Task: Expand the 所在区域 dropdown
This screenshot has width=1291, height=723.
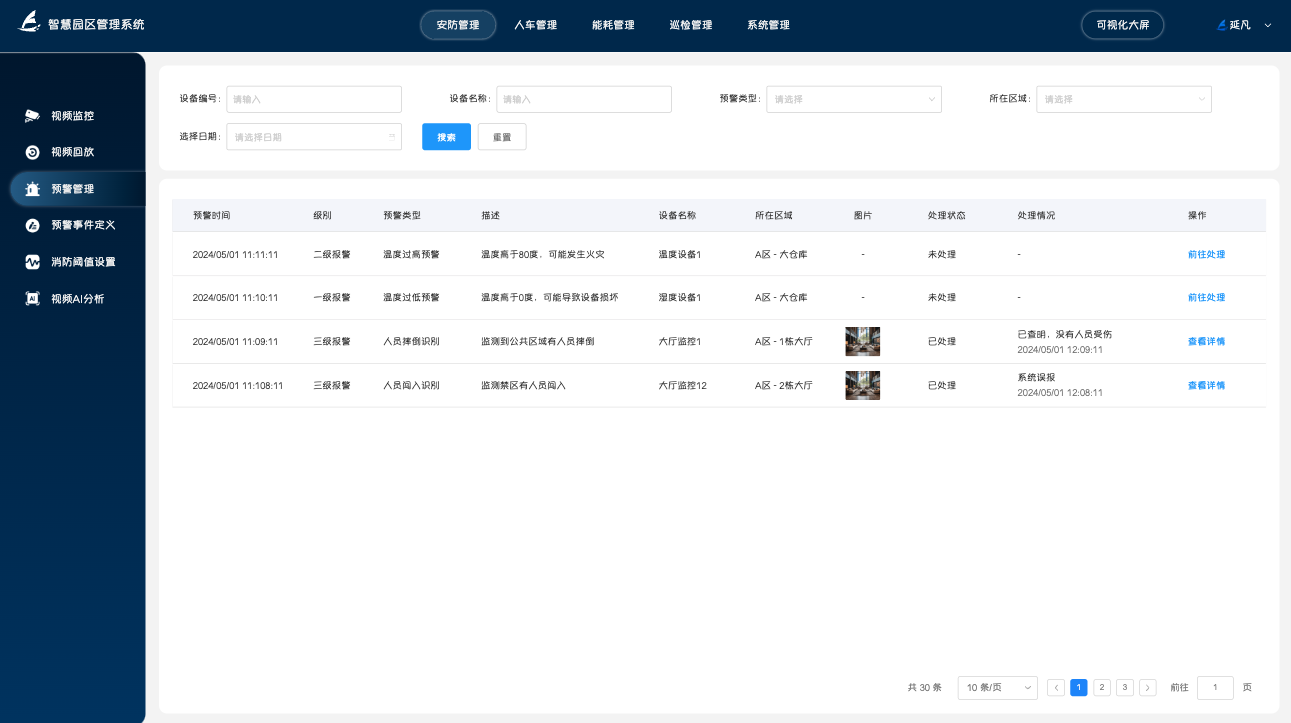Action: coord(1123,99)
